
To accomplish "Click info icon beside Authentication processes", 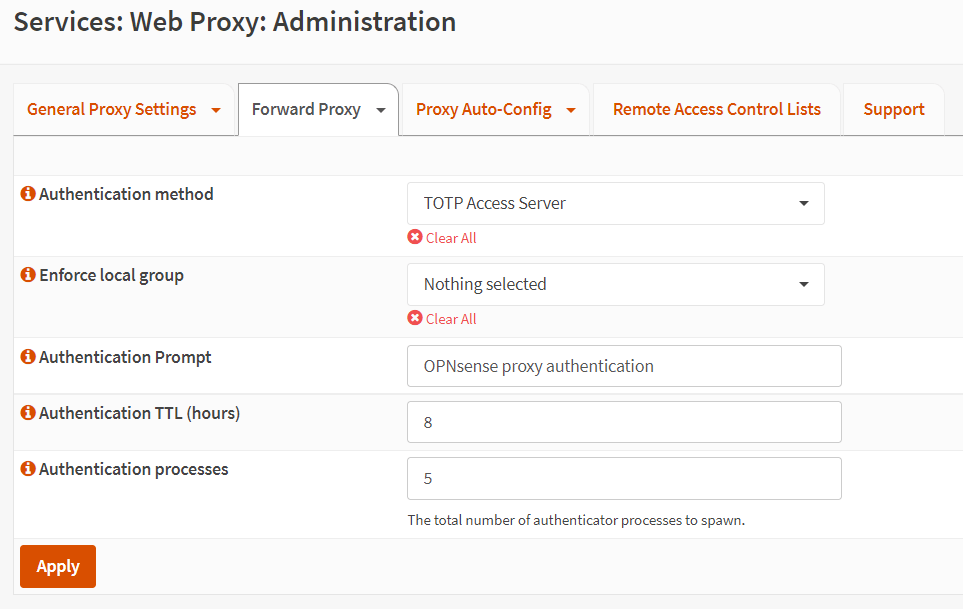I will [28, 469].
